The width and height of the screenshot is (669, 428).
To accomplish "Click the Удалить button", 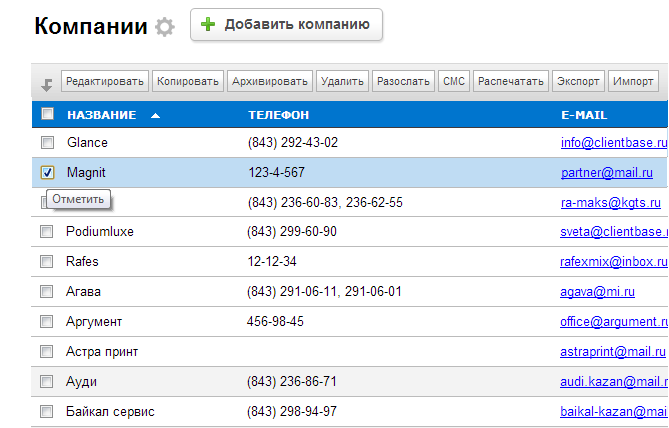I will pos(342,81).
